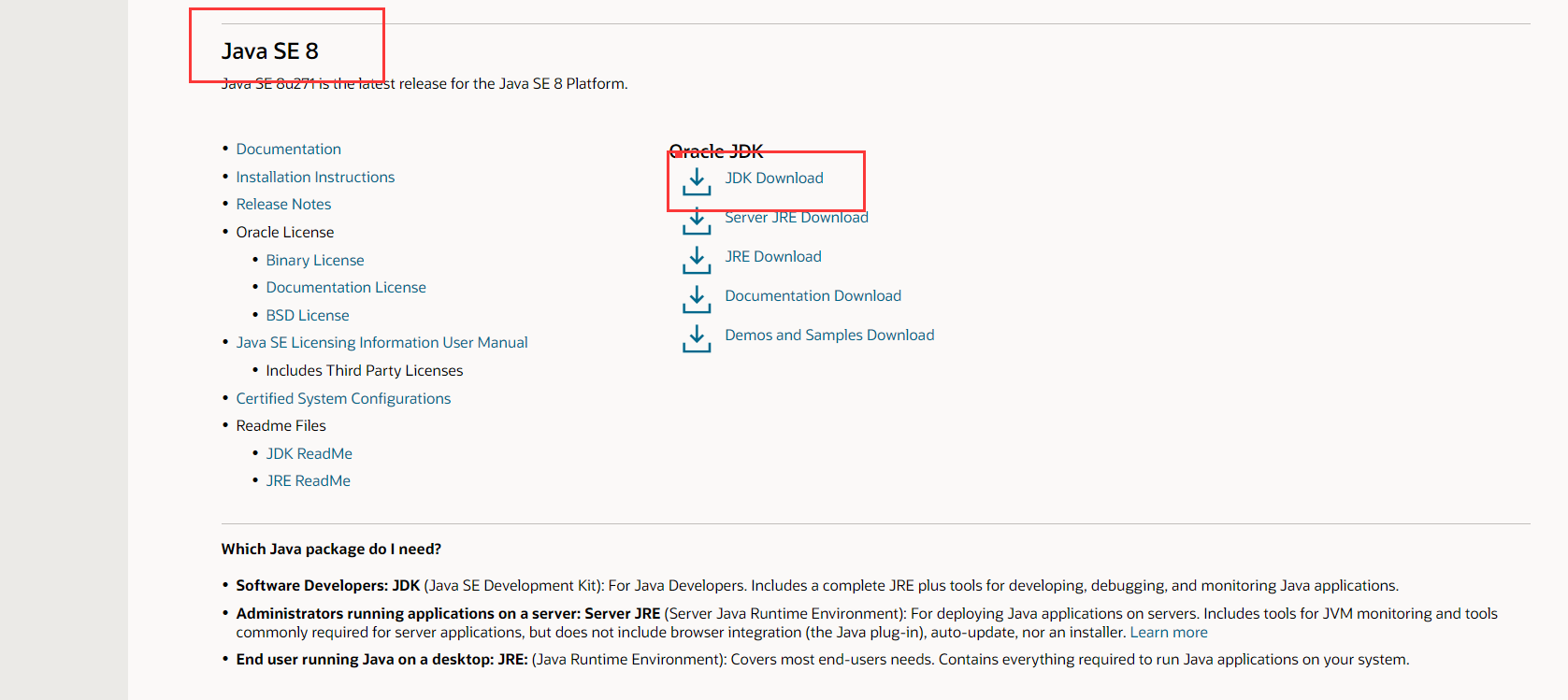
Task: Open the Documentation License link
Action: coord(346,287)
